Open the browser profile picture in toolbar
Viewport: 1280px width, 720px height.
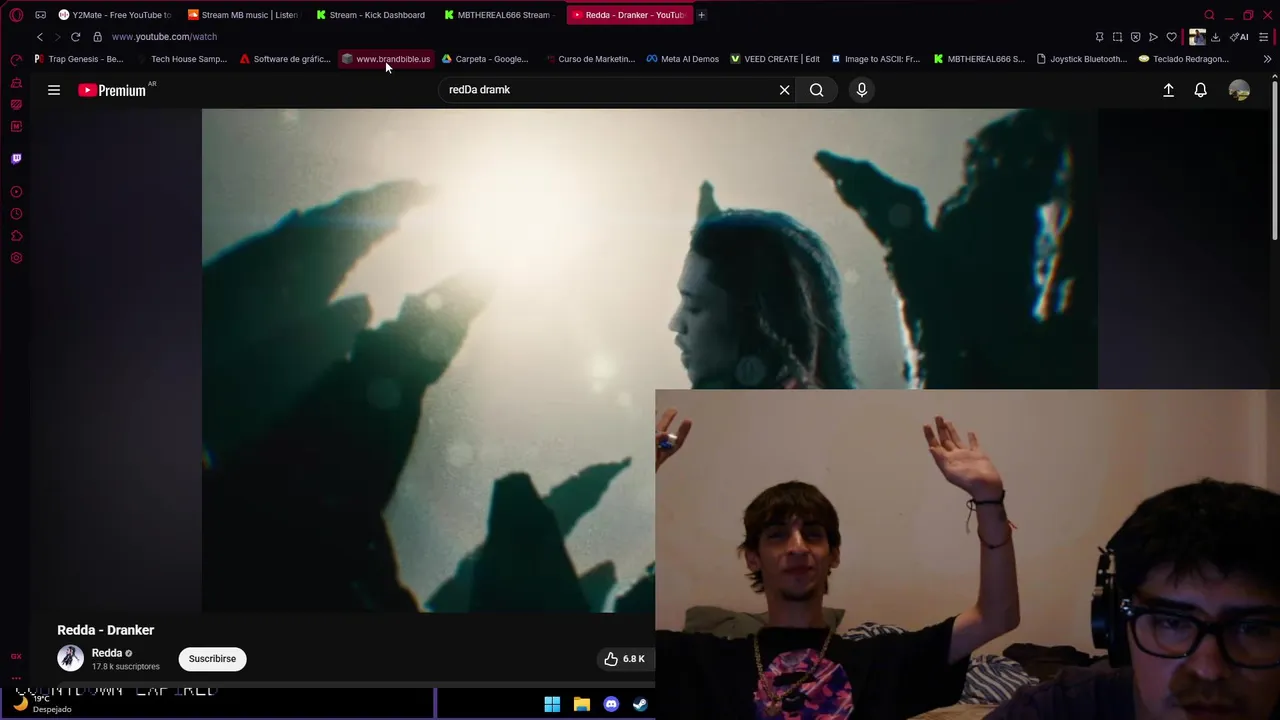point(1196,37)
